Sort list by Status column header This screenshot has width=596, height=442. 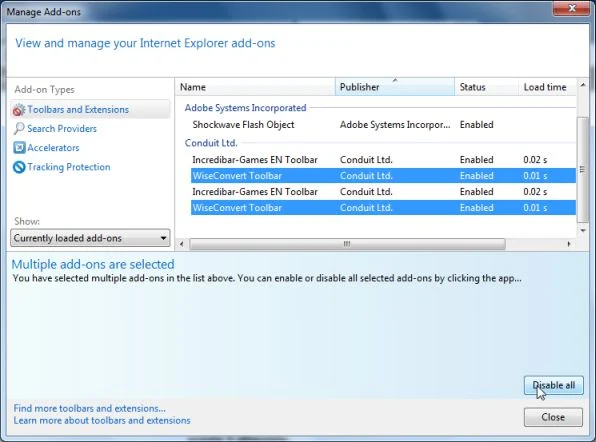pos(487,87)
